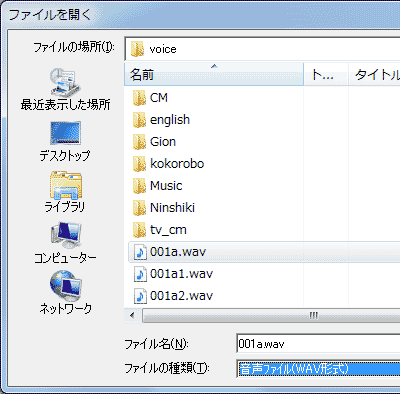Image resolution: width=400 pixels, height=394 pixels.
Task: Click the ファイル名 input field
Action: 318,344
